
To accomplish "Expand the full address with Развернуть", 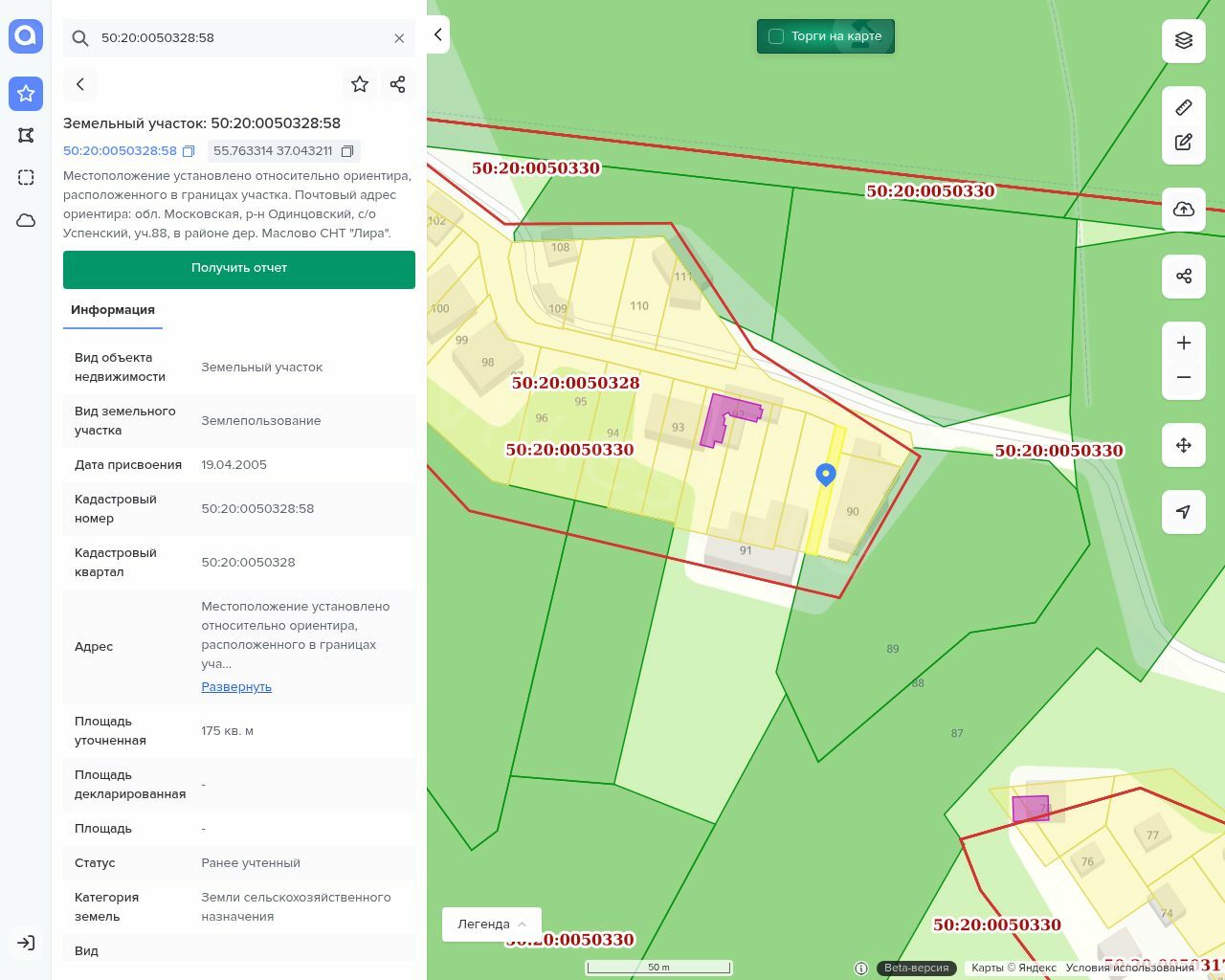I will click(x=236, y=687).
